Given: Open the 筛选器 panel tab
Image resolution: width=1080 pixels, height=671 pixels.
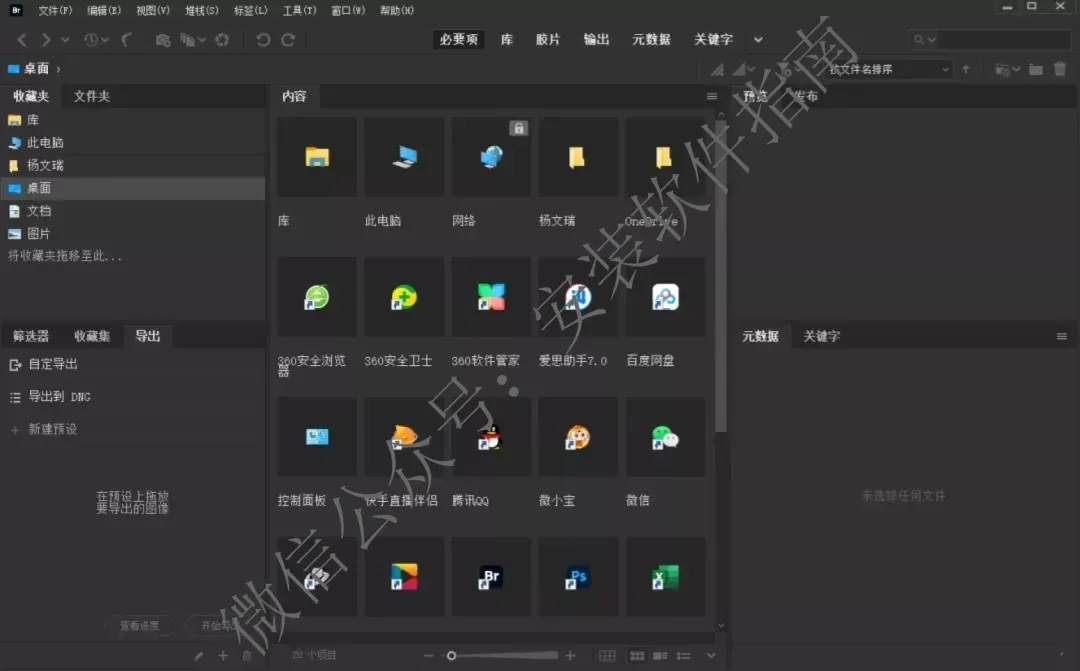Looking at the screenshot, I should [x=31, y=336].
